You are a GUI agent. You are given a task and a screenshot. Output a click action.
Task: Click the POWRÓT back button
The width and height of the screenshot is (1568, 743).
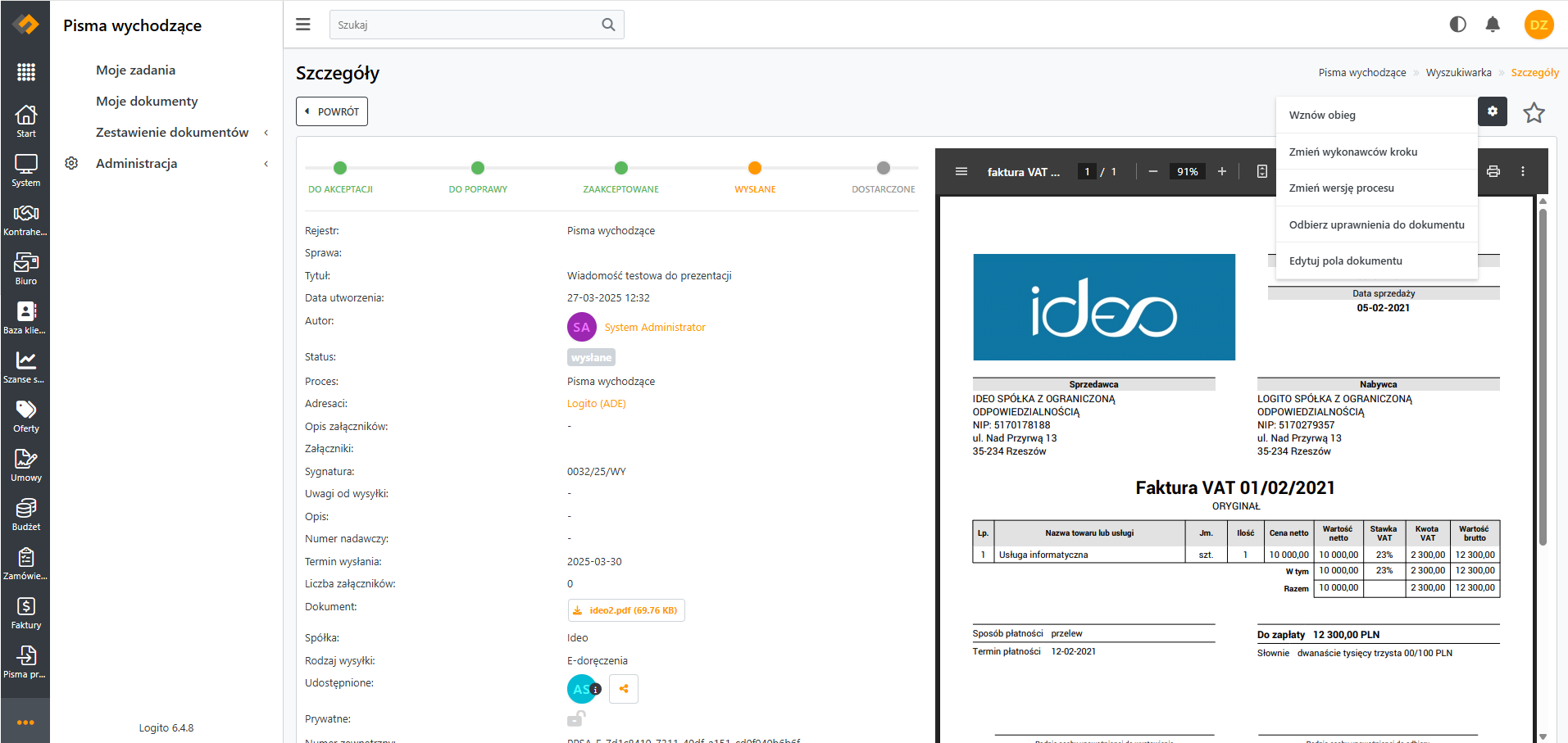[x=332, y=111]
